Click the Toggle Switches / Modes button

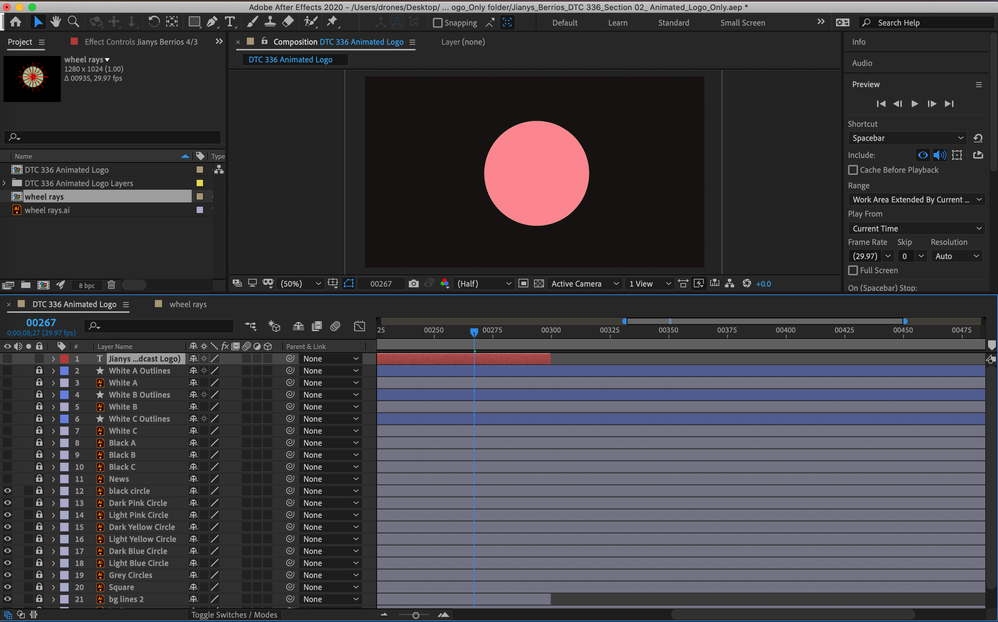[234, 615]
